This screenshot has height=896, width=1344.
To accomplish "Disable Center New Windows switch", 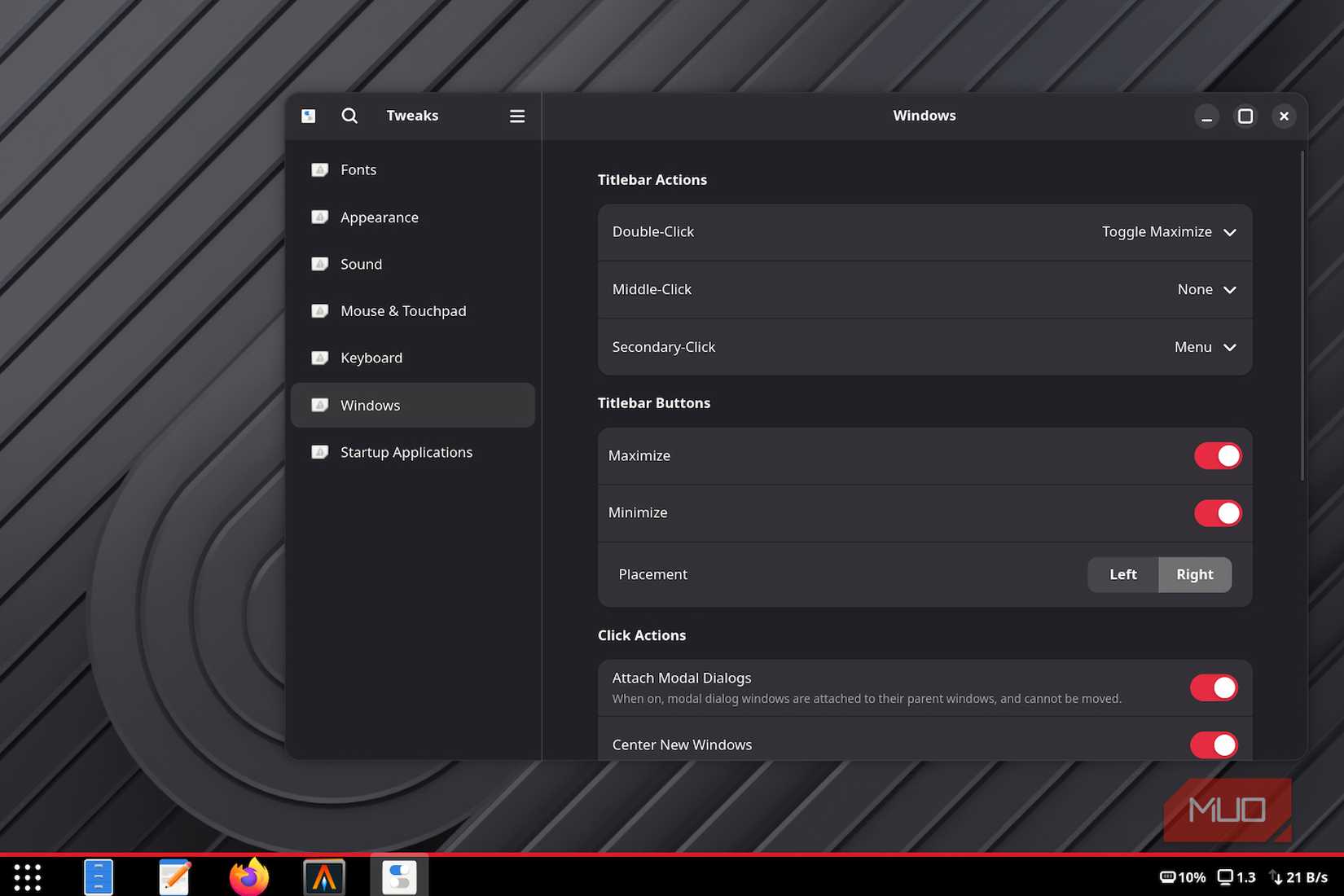I will [x=1214, y=744].
